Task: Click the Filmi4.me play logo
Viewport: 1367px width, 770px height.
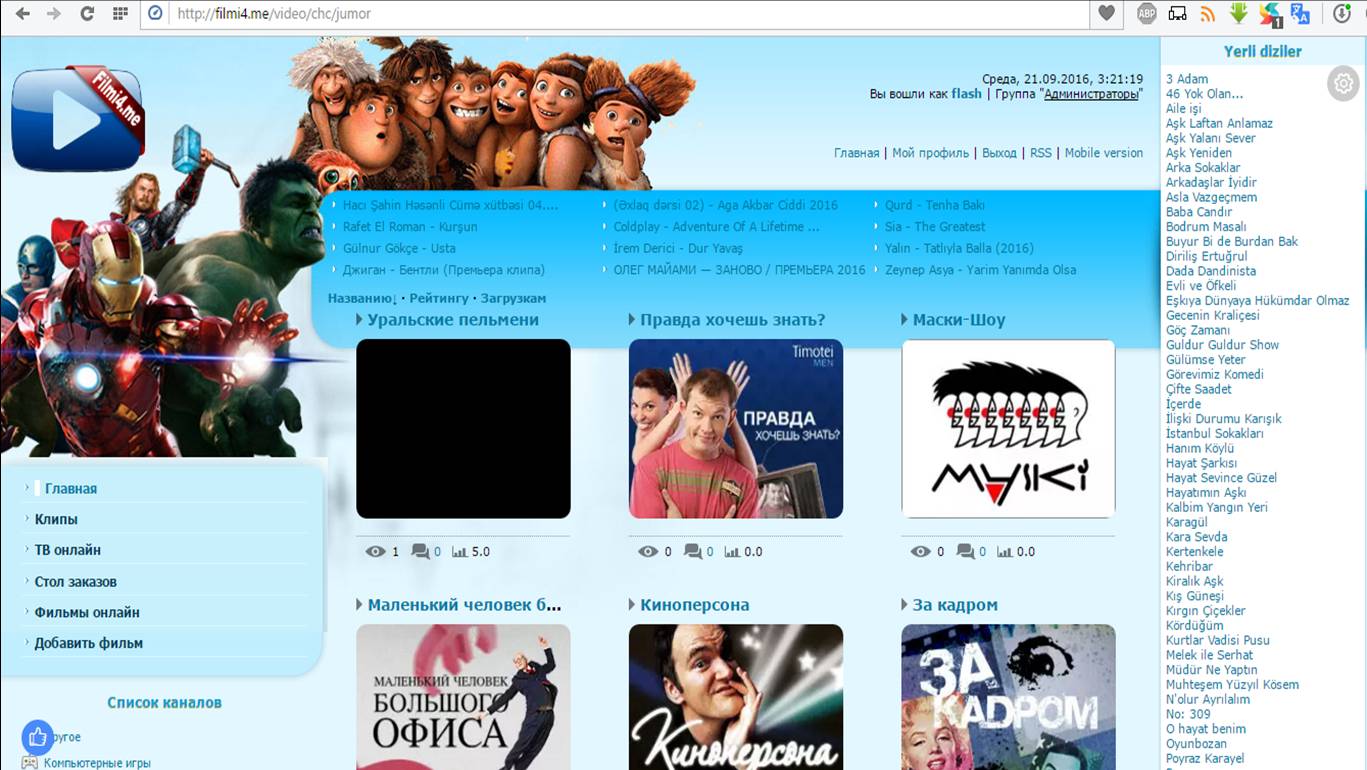Action: 78,119
